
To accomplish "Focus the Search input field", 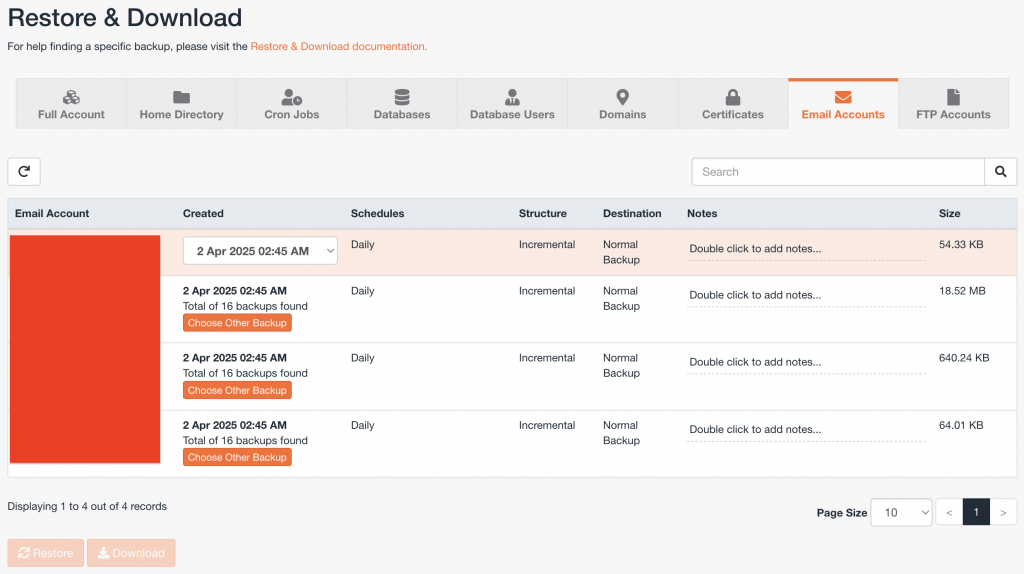I will [x=838, y=172].
